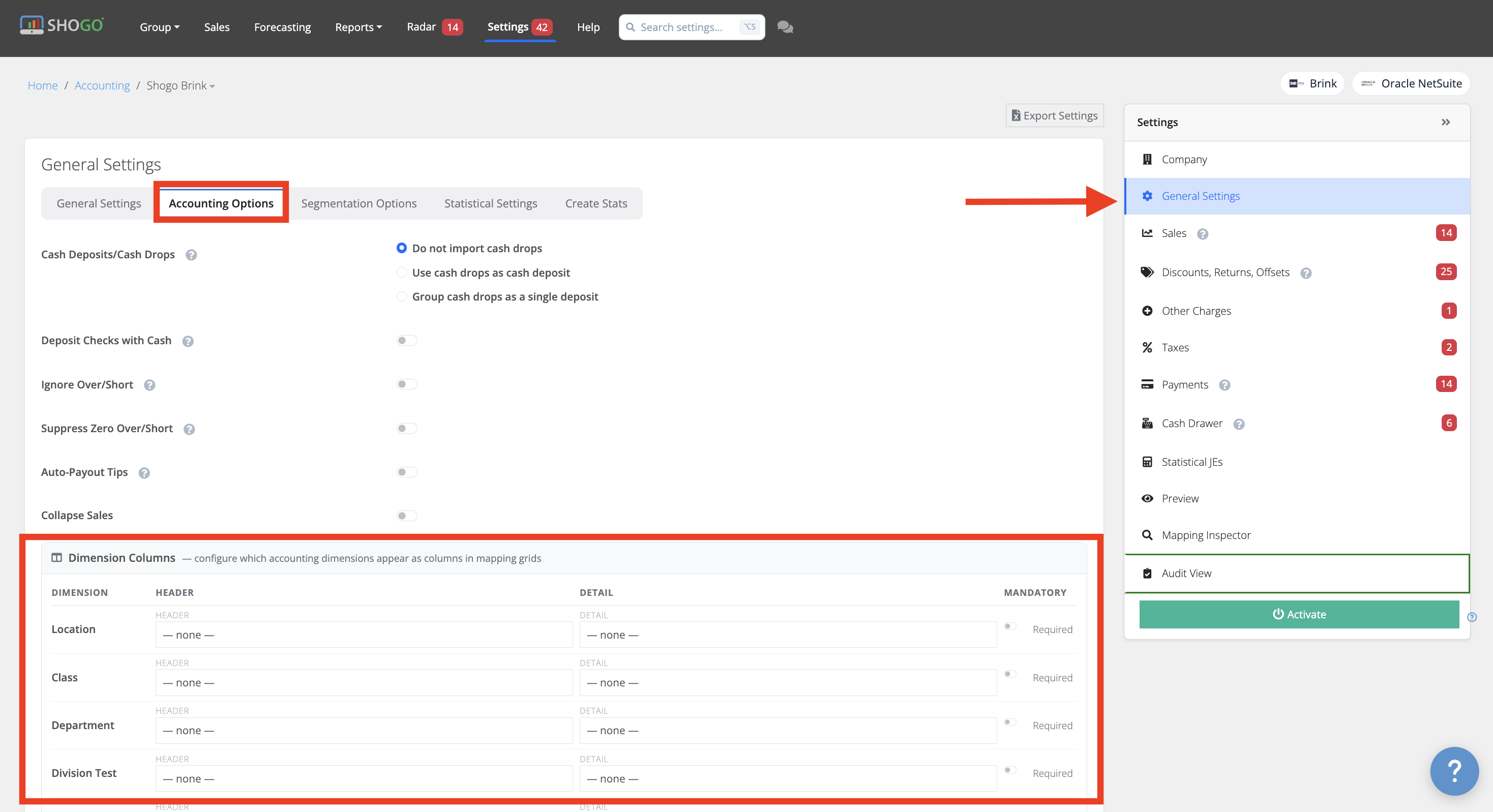Open Department Header dropdown
This screenshot has height=812, width=1493.
tap(364, 731)
